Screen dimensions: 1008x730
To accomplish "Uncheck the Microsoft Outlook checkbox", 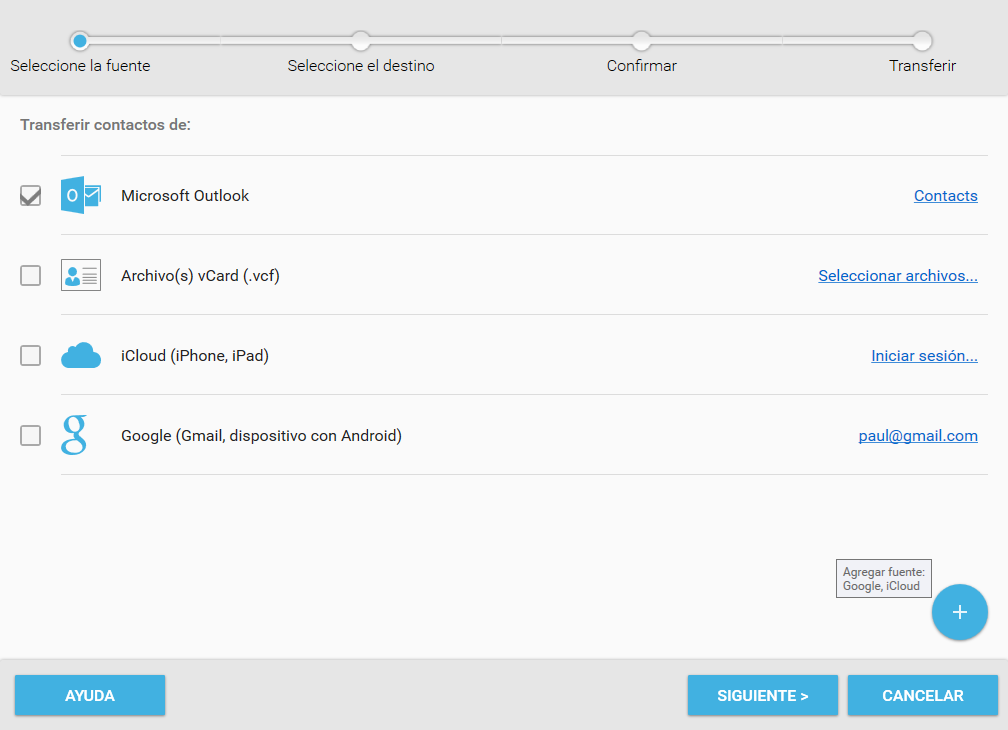I will pyautogui.click(x=31, y=196).
